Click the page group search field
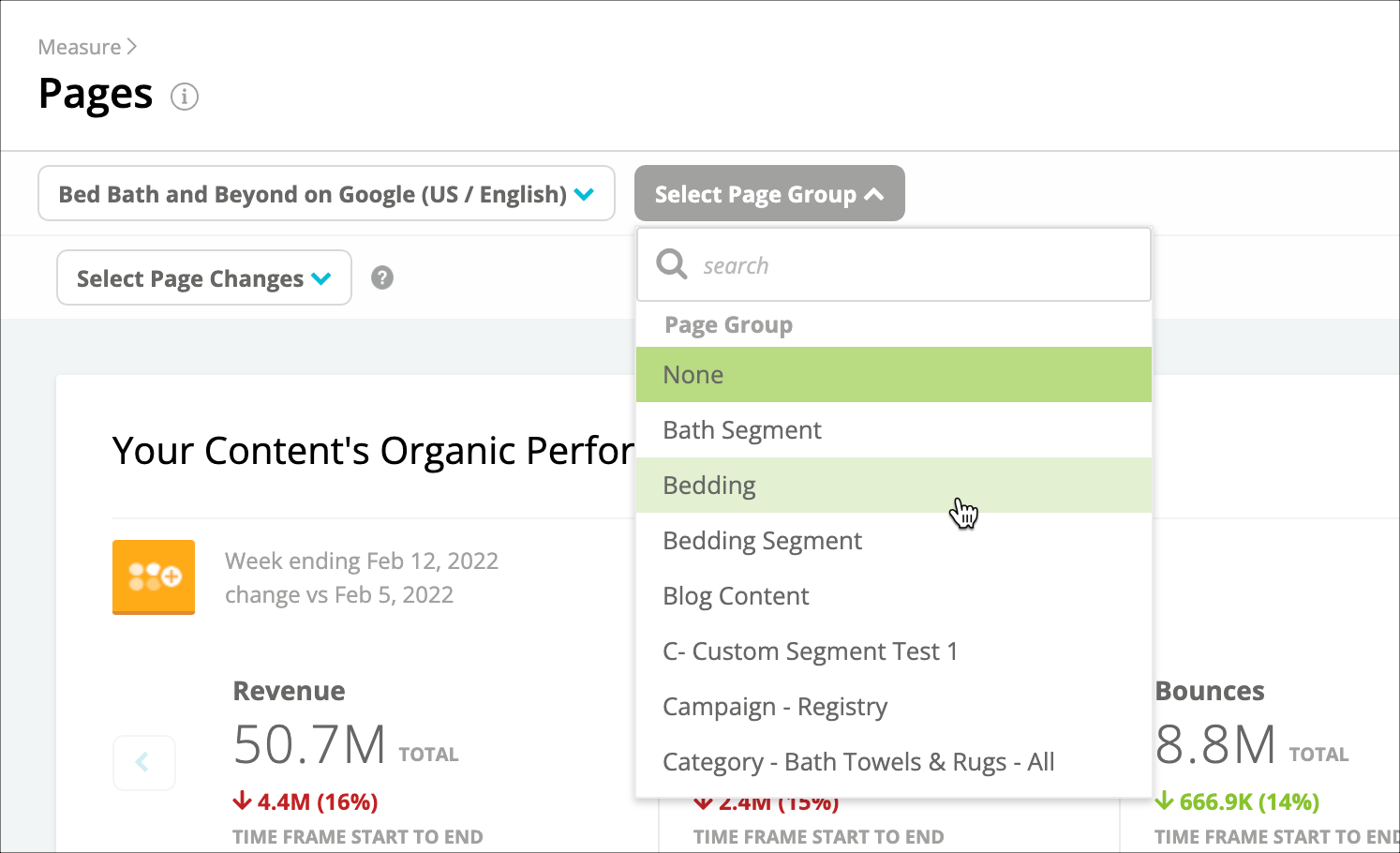This screenshot has height=853, width=1400. pos(893,264)
